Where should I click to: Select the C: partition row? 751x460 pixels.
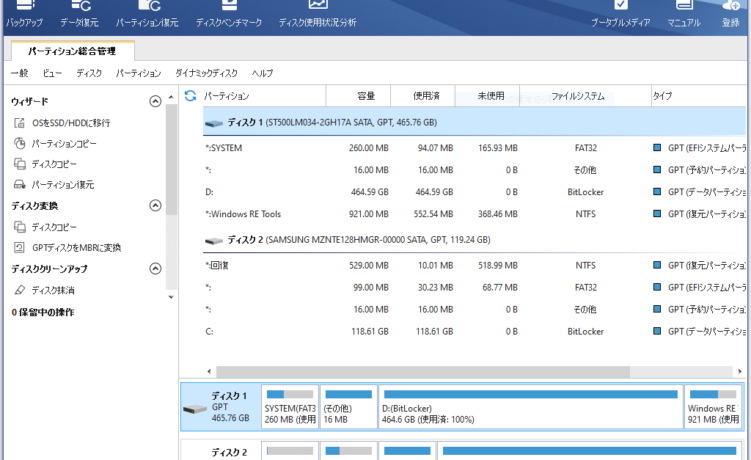coord(474,331)
